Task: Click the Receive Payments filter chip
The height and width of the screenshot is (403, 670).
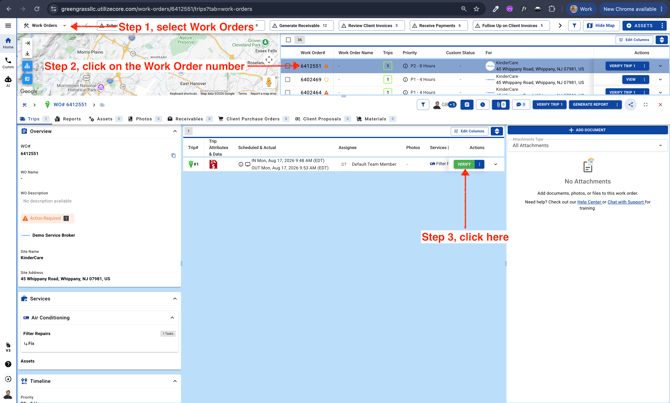Action: tap(440, 26)
